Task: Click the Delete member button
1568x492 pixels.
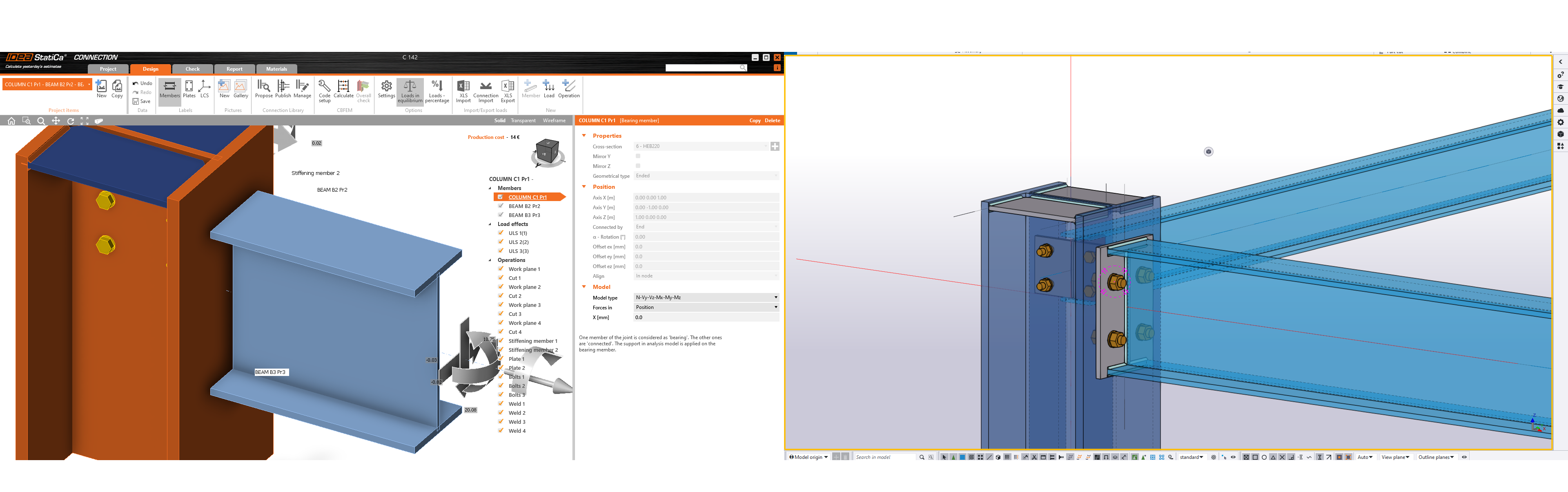Action: coord(772,121)
